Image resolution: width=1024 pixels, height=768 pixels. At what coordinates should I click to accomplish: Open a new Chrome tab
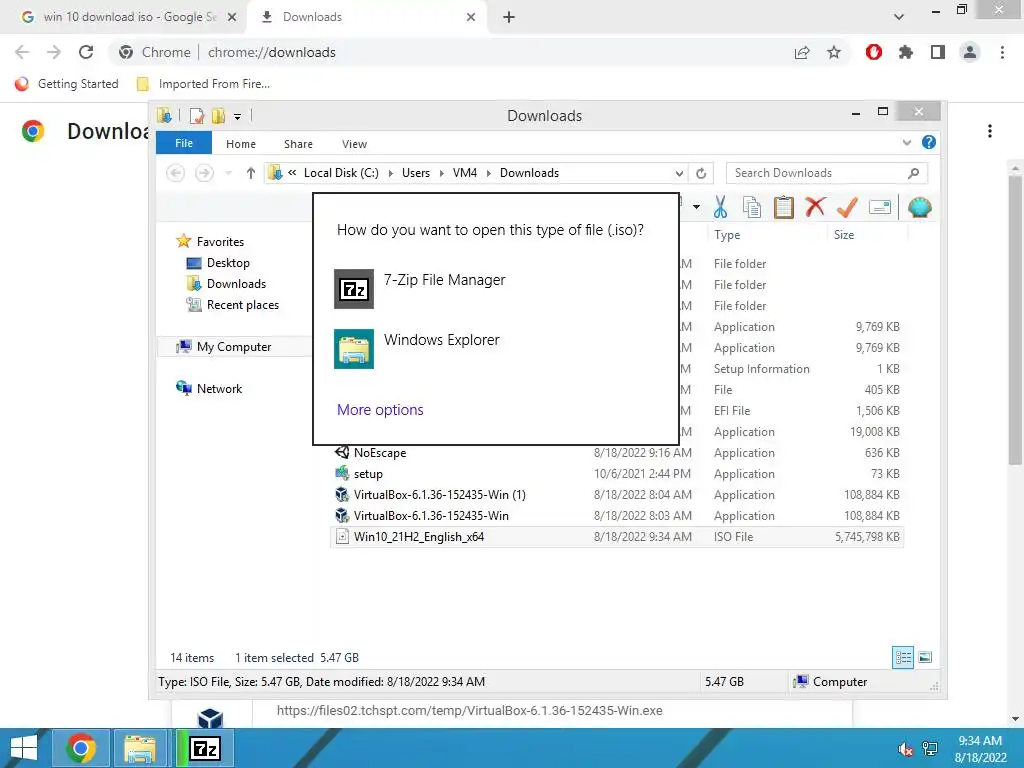tap(509, 17)
